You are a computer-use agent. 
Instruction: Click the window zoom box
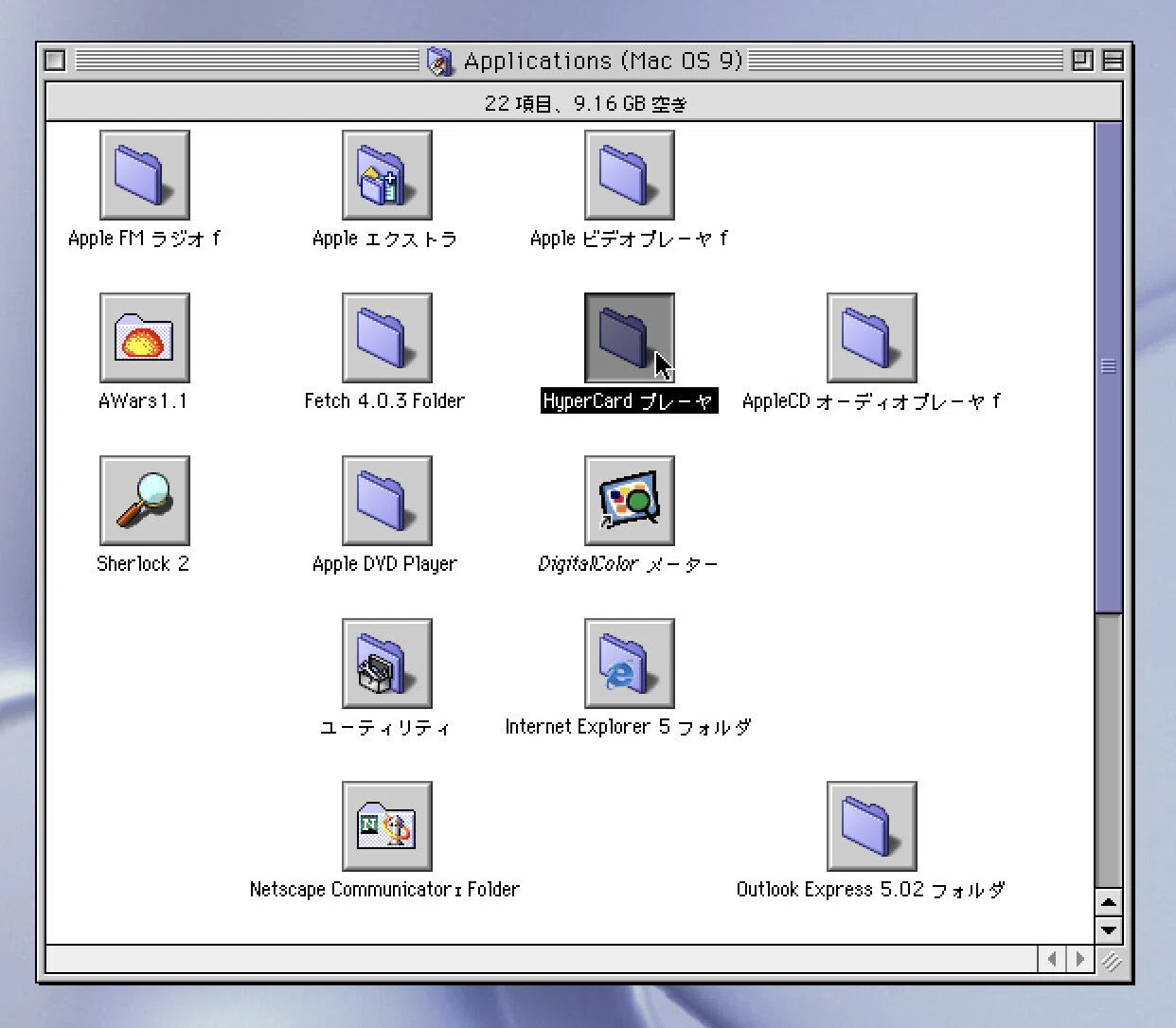point(1082,61)
